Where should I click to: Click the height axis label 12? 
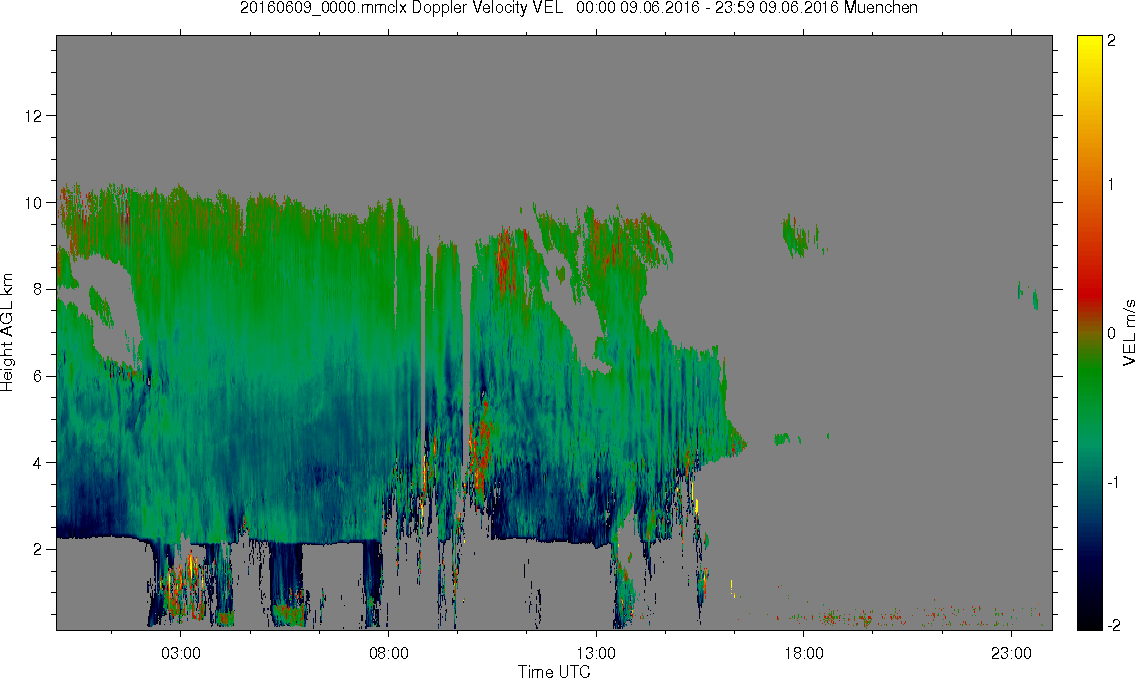pos(33,116)
